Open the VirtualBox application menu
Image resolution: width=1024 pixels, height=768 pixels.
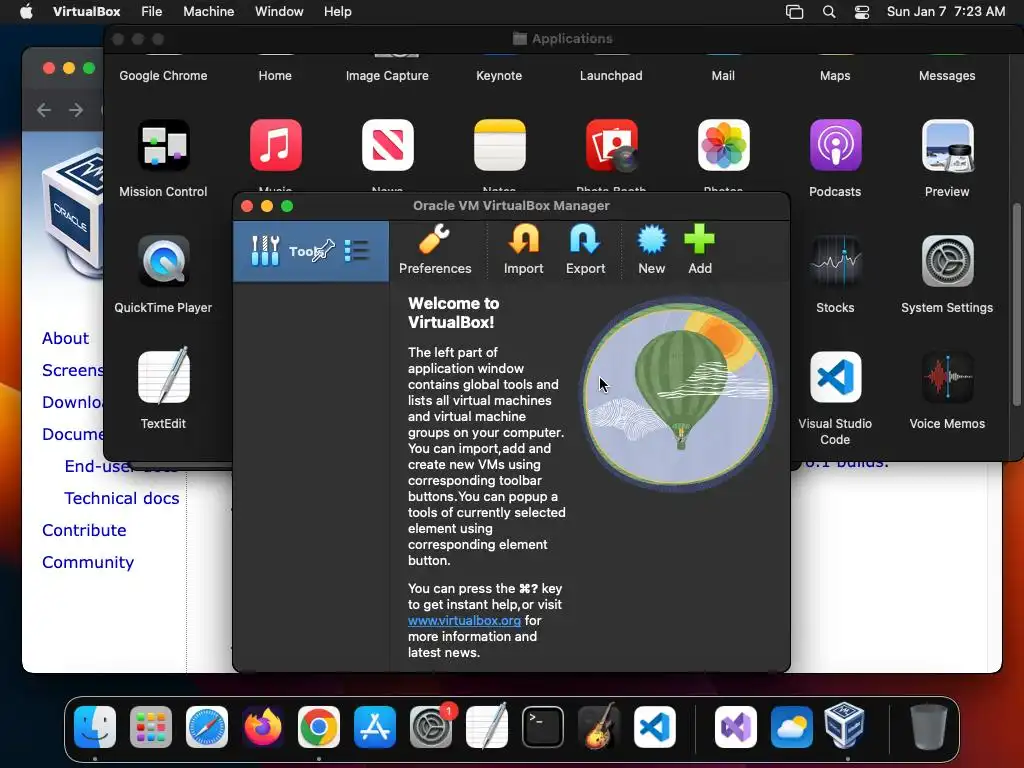click(87, 12)
